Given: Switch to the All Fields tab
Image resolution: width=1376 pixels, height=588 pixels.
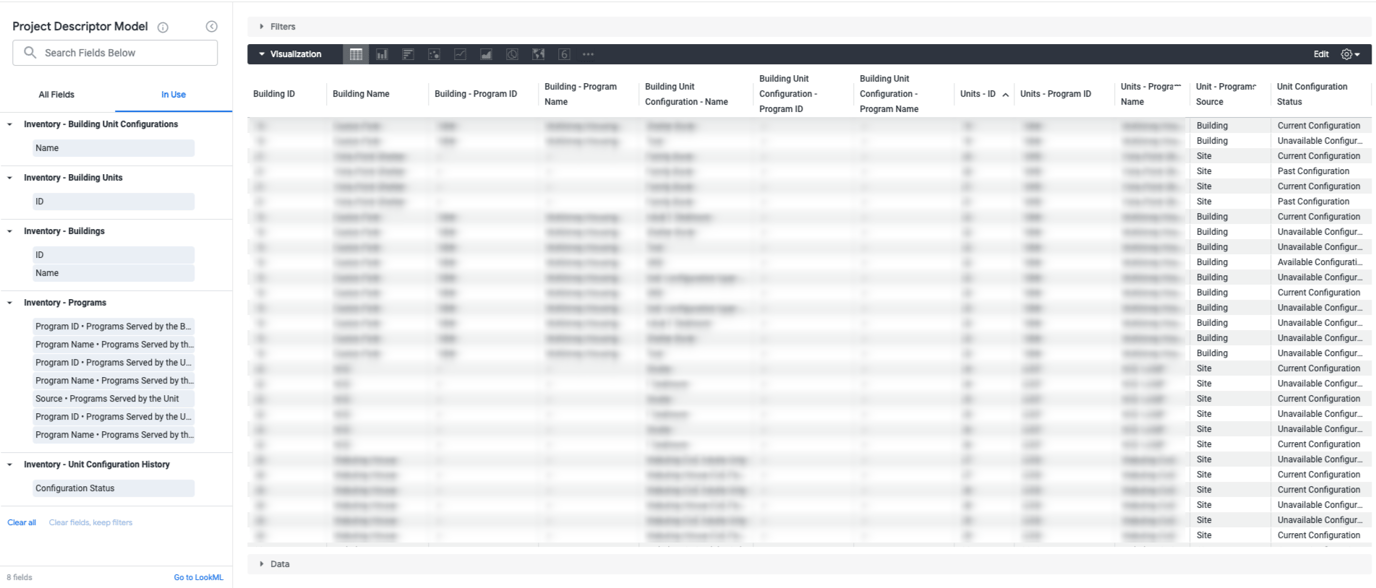Looking at the screenshot, I should (56, 94).
